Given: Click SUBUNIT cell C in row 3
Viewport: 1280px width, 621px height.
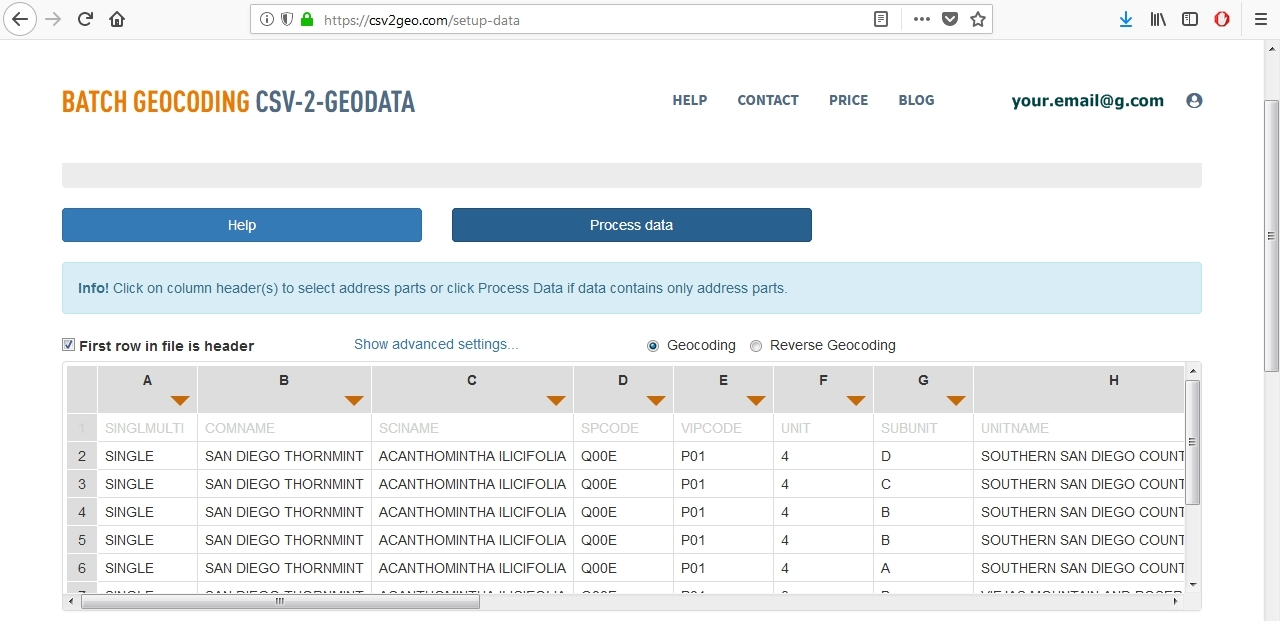Looking at the screenshot, I should tap(923, 484).
